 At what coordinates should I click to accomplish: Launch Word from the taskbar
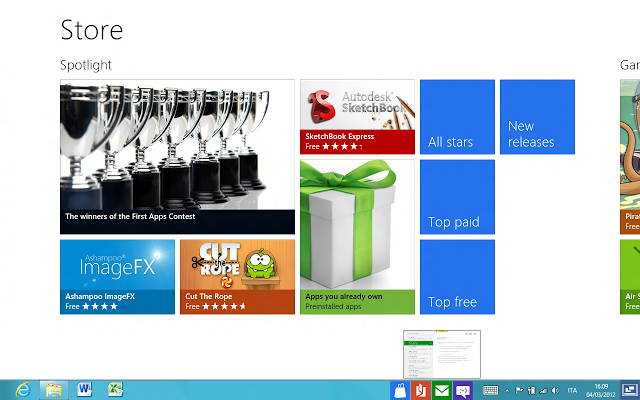(x=84, y=390)
